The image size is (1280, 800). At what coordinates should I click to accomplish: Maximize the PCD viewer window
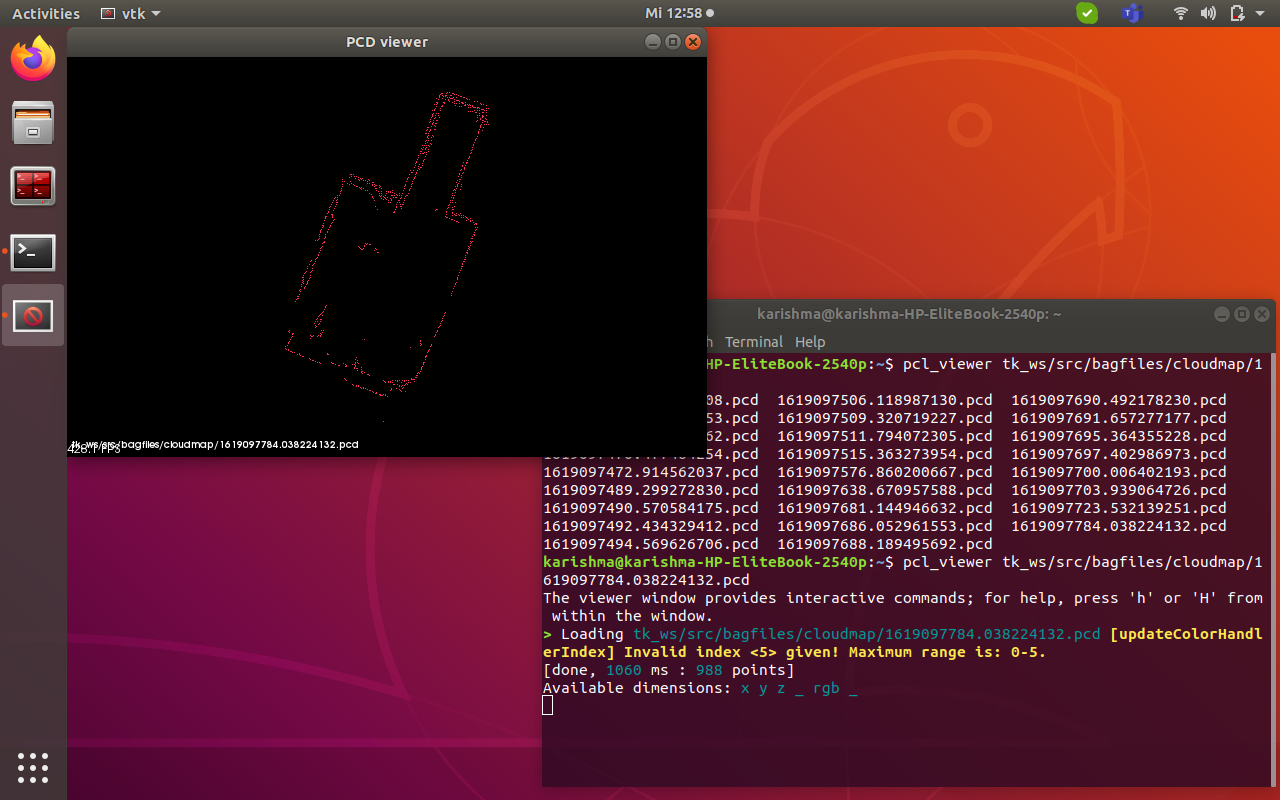click(x=673, y=42)
